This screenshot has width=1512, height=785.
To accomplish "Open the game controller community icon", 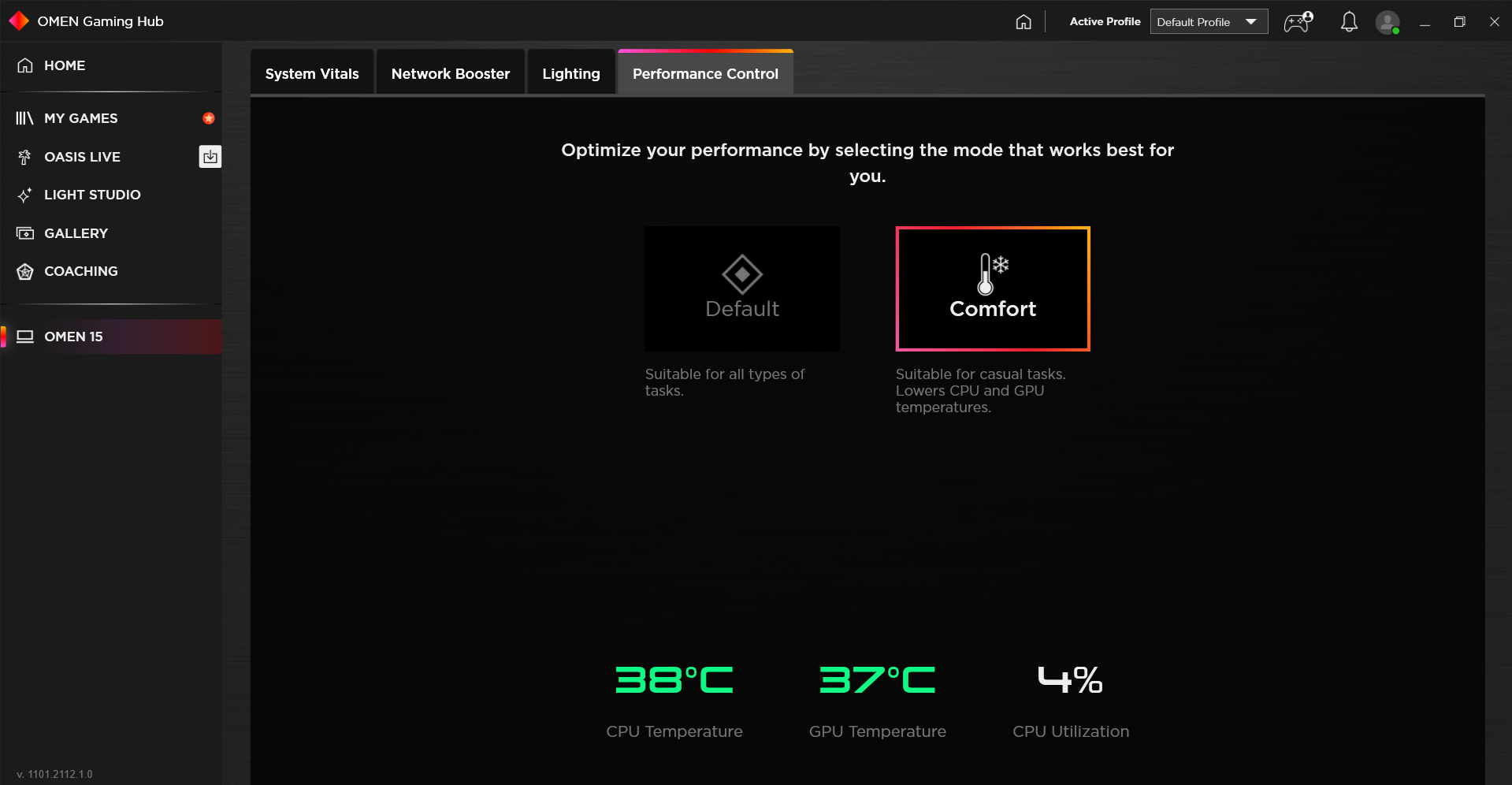I will pos(1296,22).
